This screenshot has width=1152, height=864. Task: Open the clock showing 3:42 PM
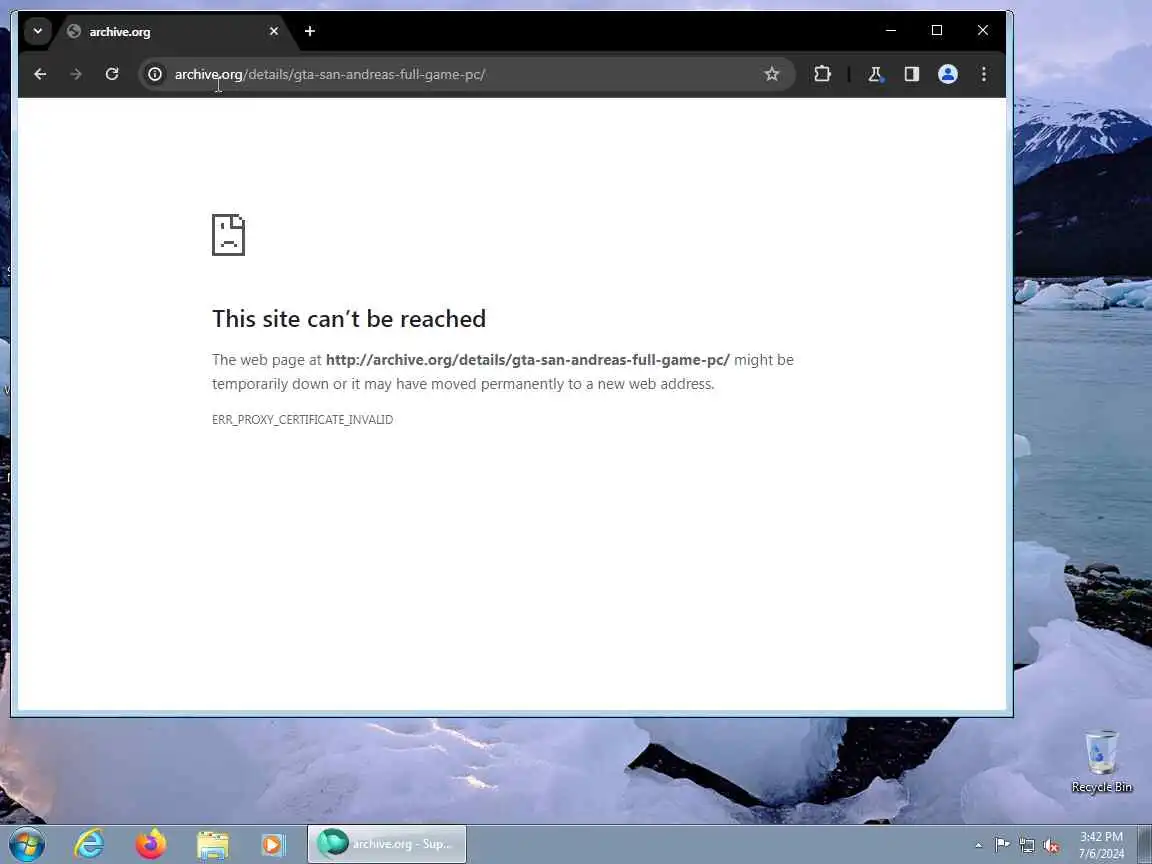[x=1101, y=845]
